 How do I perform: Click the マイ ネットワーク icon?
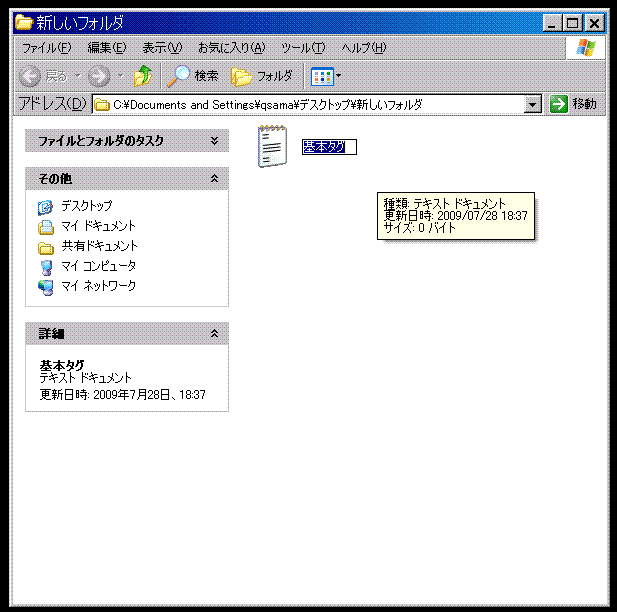click(46, 287)
